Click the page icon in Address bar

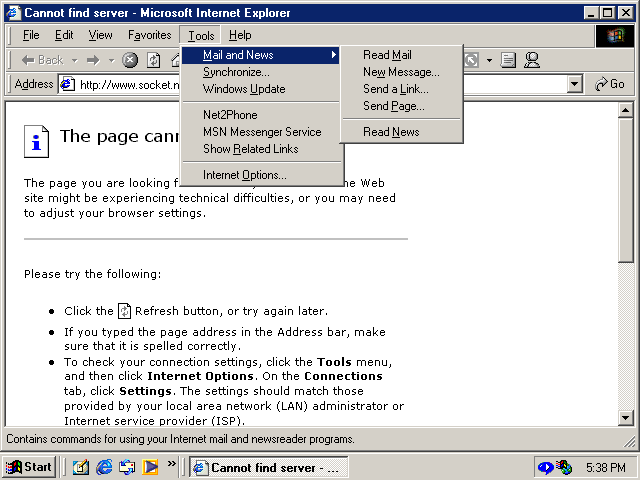[x=67, y=84]
